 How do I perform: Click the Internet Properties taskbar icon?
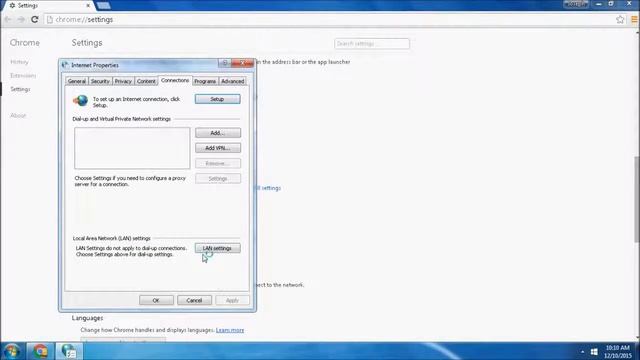point(69,351)
